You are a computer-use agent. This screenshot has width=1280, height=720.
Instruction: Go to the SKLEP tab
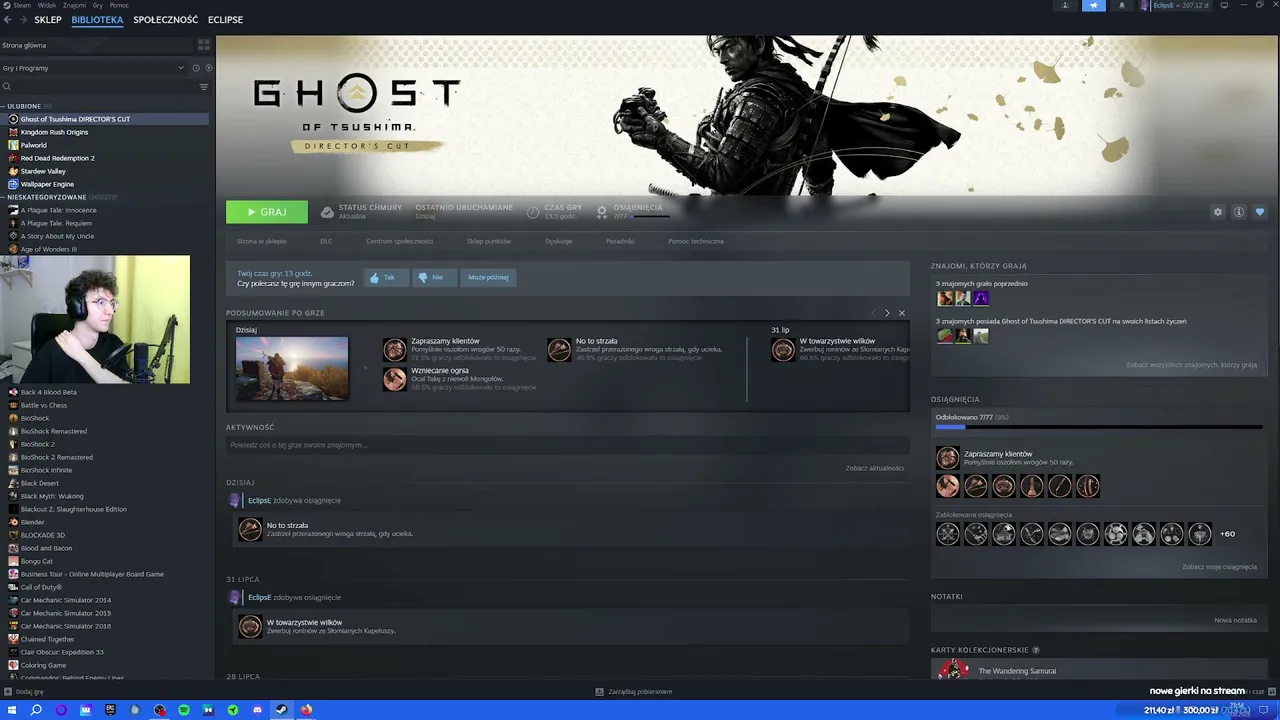click(48, 19)
